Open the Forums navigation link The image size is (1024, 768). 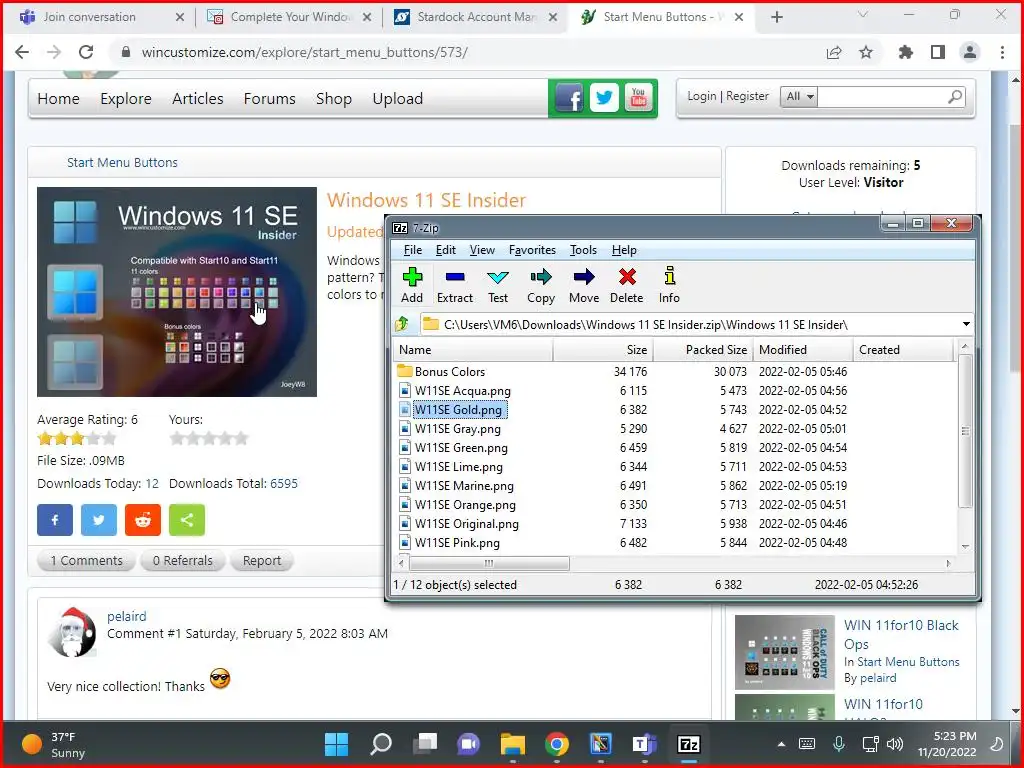[270, 99]
